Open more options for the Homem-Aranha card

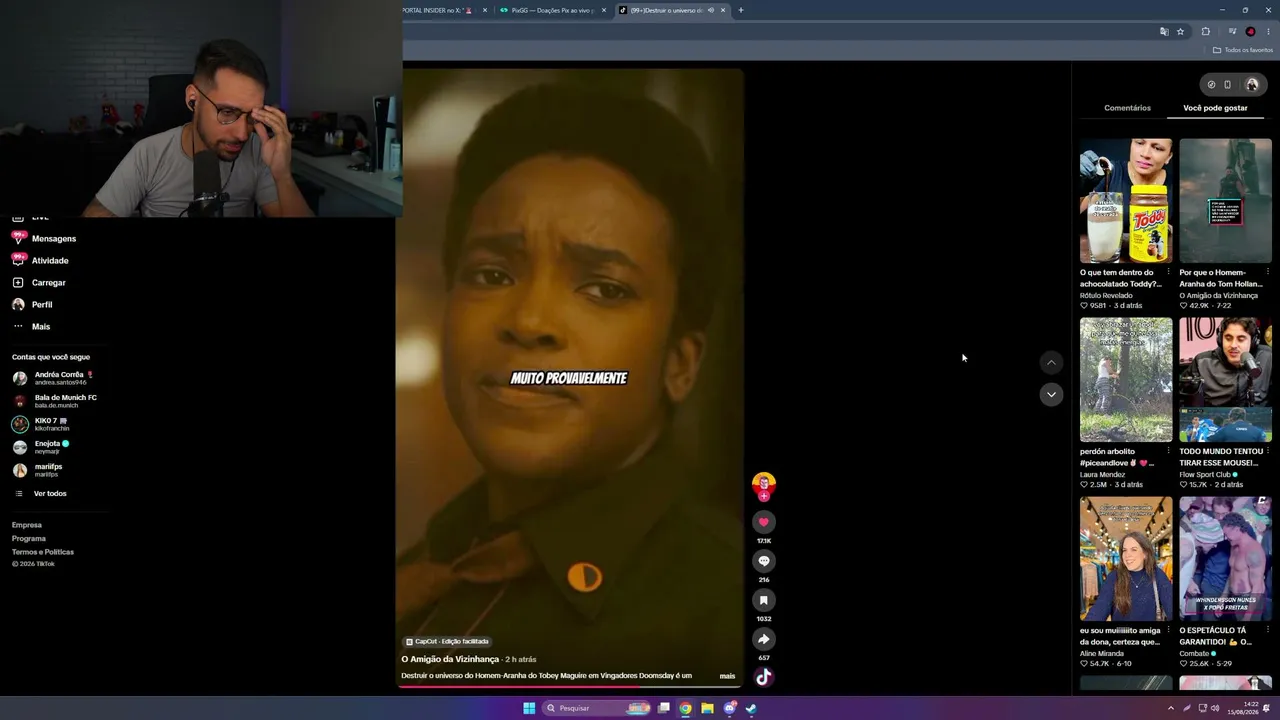click(1267, 272)
